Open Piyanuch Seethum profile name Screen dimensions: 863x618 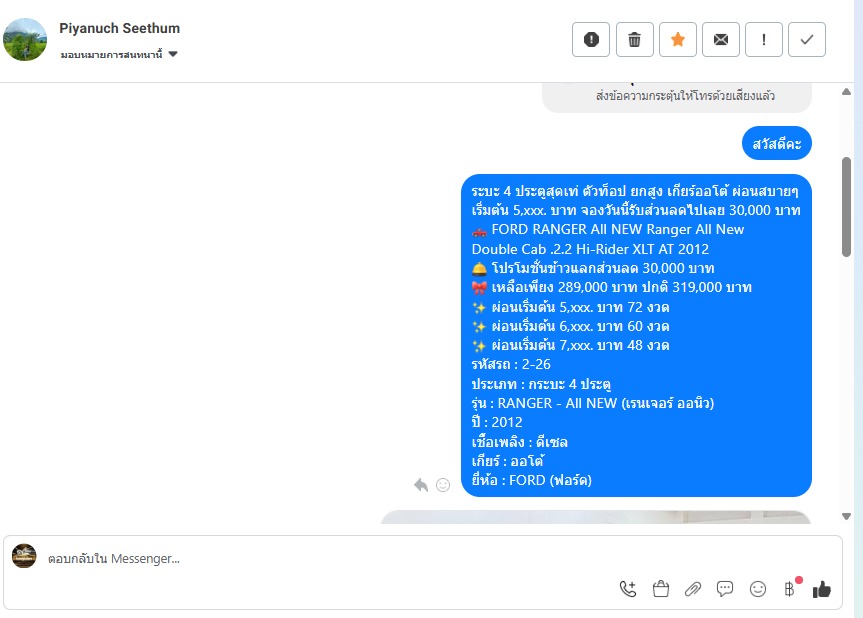tap(119, 28)
